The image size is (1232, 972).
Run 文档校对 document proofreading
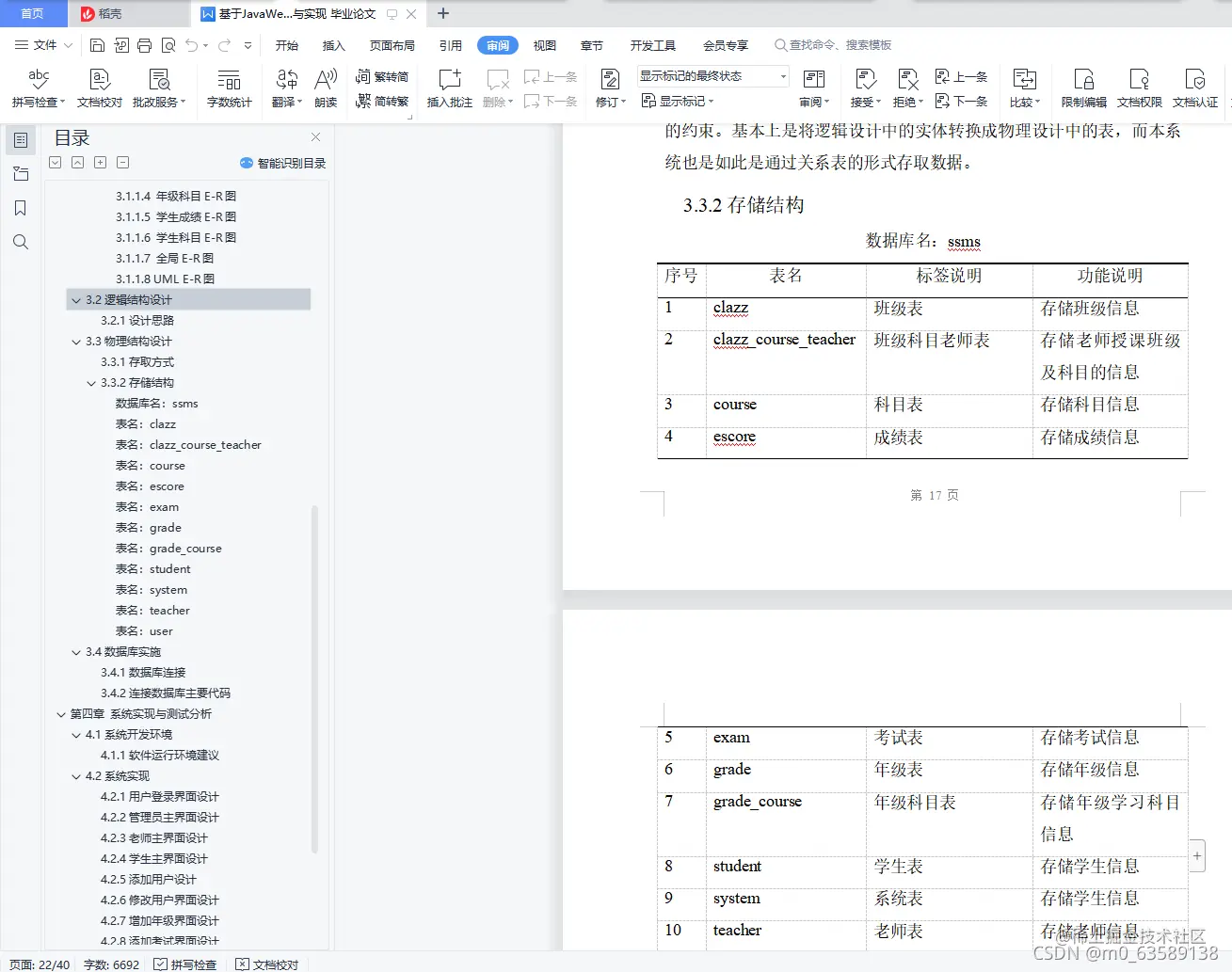coord(99,88)
